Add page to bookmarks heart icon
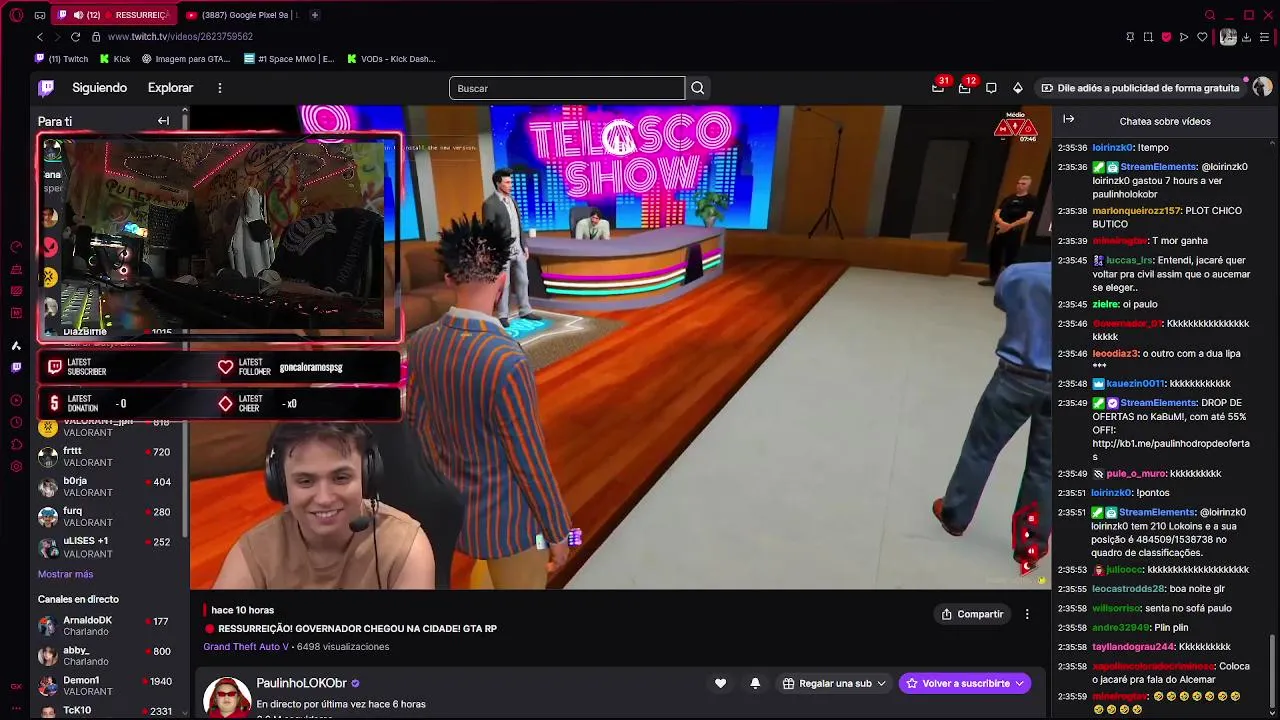This screenshot has width=1280, height=720. [1202, 37]
